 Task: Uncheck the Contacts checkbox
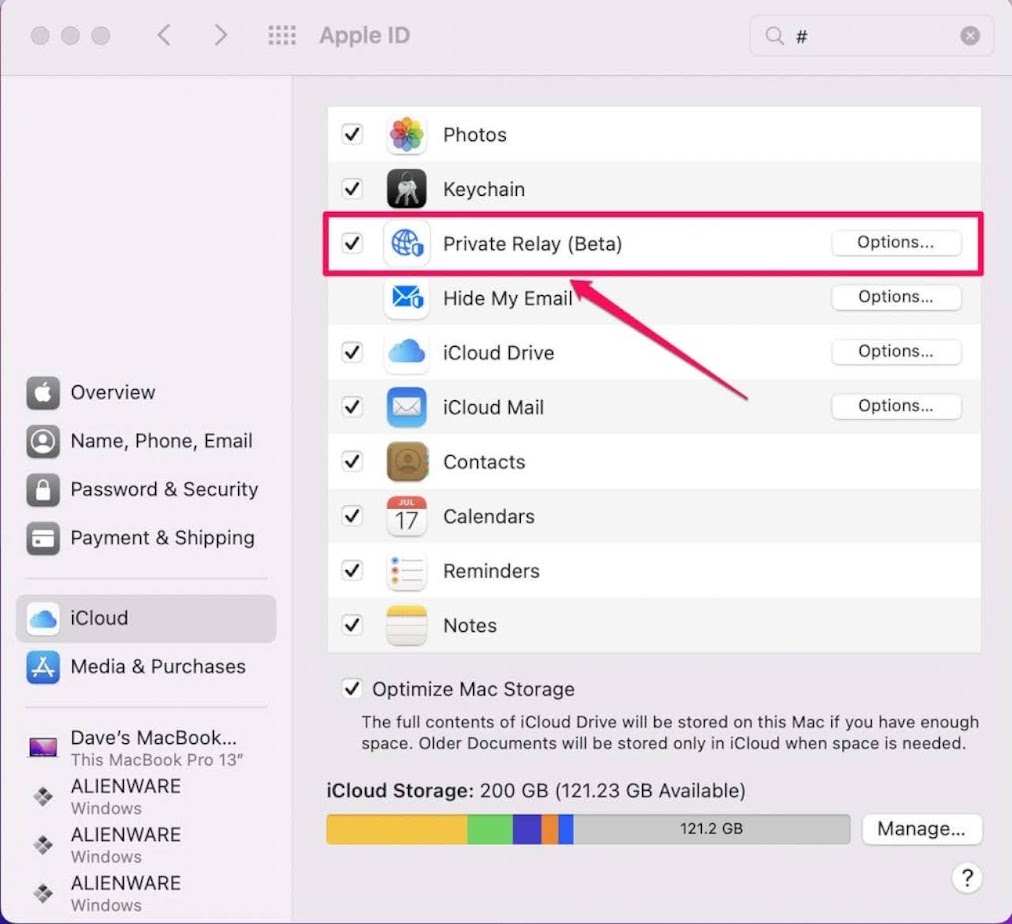pyautogui.click(x=352, y=461)
